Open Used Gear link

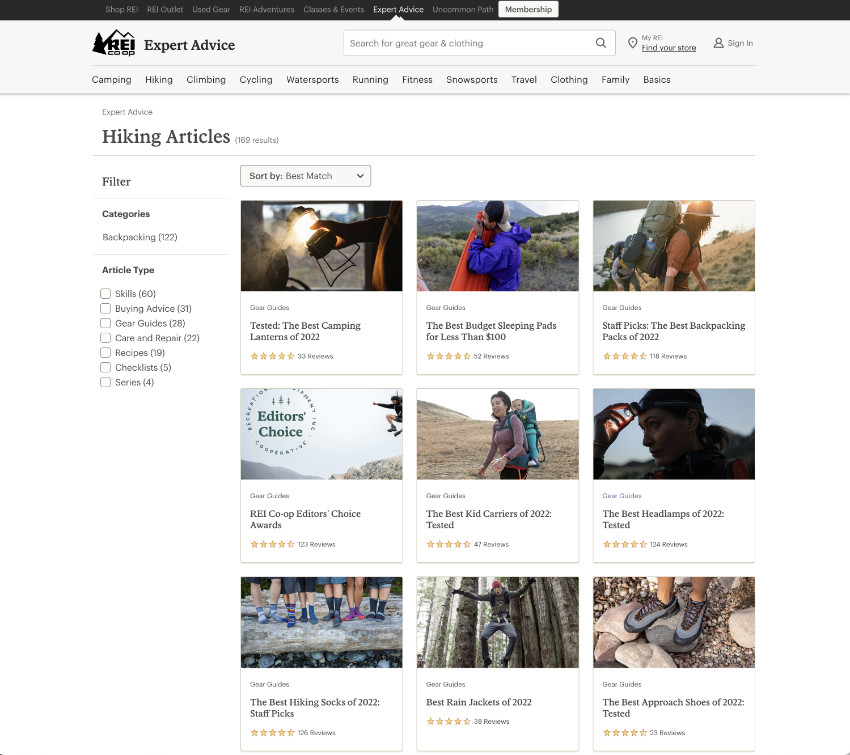pyautogui.click(x=211, y=9)
